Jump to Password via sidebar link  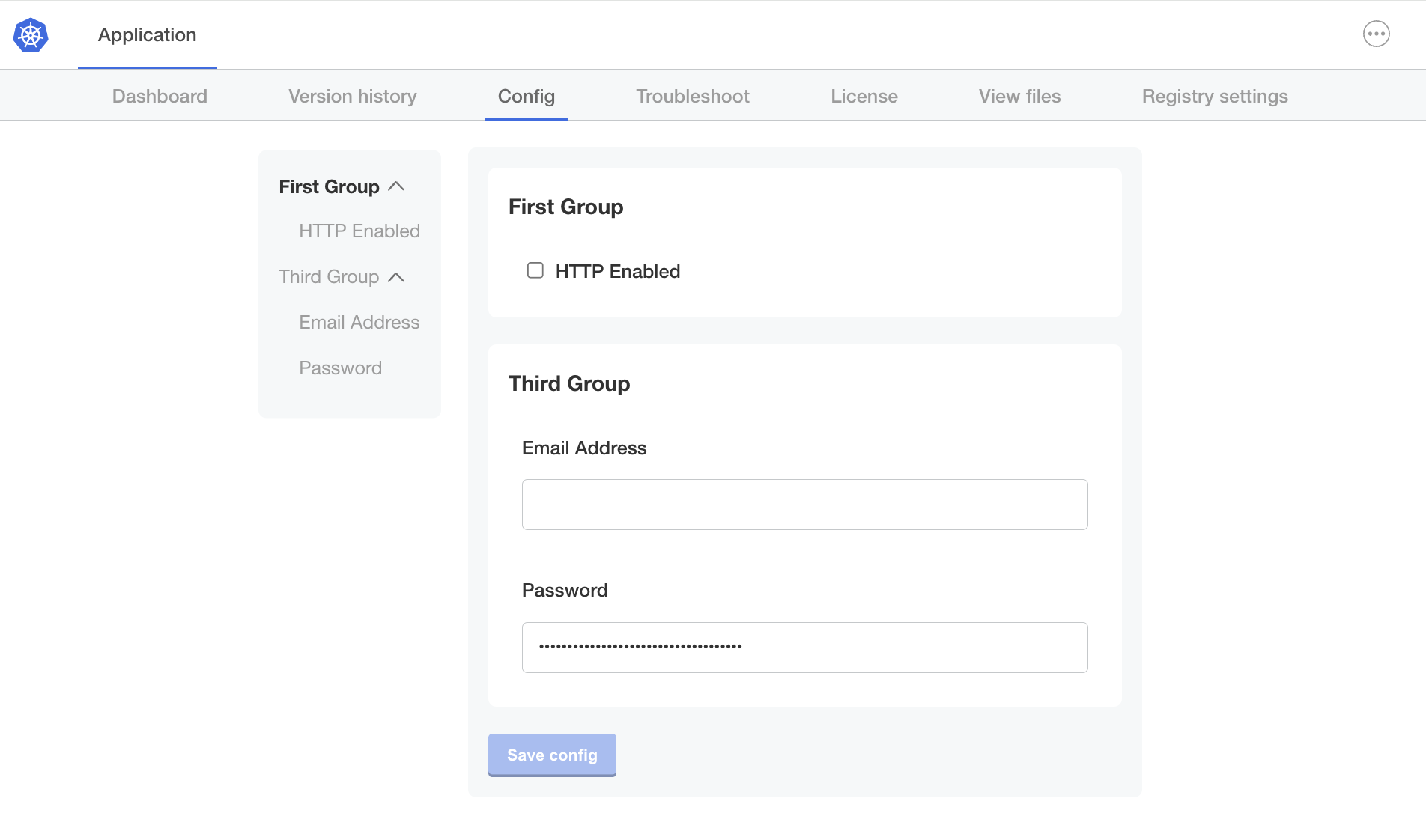click(340, 368)
